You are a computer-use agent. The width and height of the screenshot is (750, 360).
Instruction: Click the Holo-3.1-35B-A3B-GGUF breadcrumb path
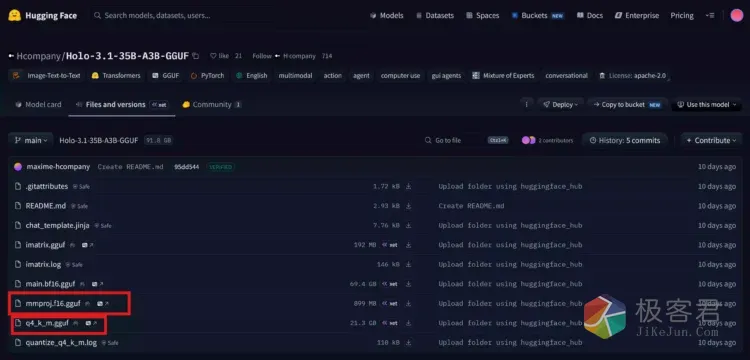99,141
